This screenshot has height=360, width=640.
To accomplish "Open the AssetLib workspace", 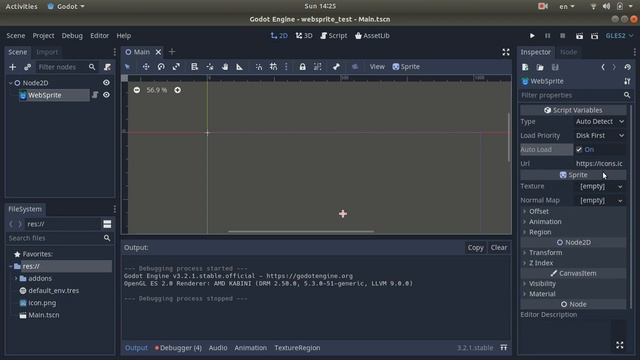I will tap(372, 36).
